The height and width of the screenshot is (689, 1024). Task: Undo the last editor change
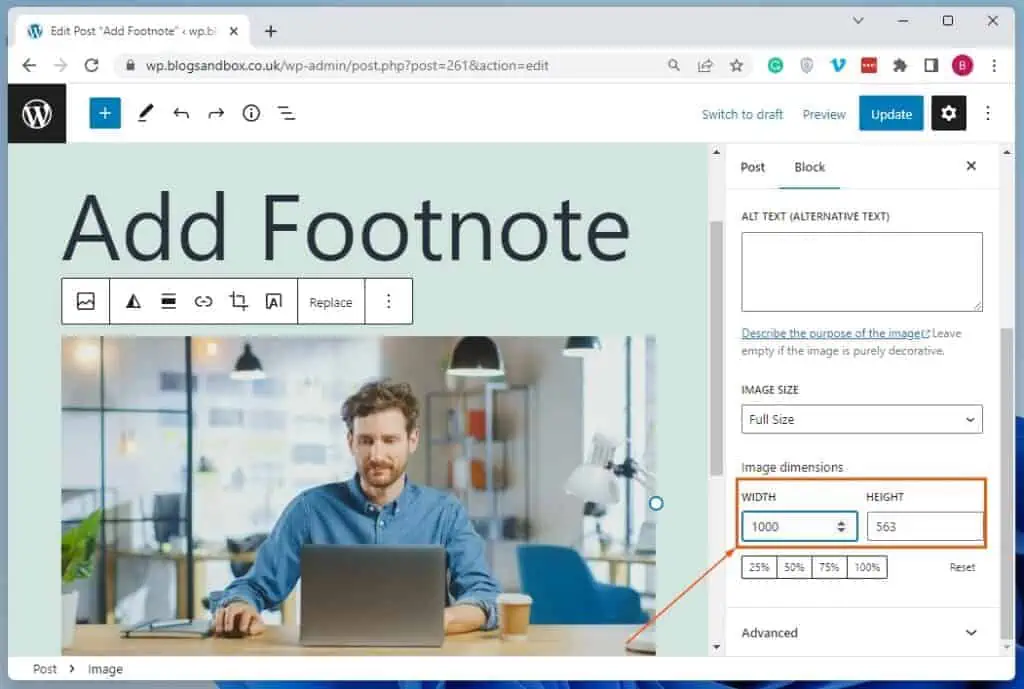coord(181,113)
